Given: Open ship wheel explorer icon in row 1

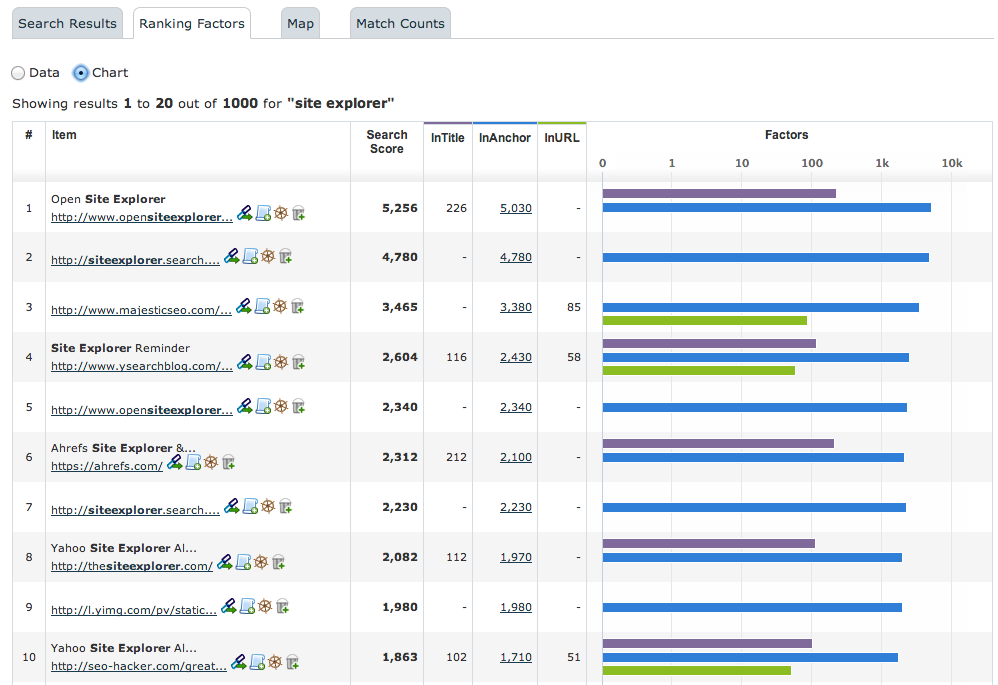Looking at the screenshot, I should pyautogui.click(x=281, y=213).
